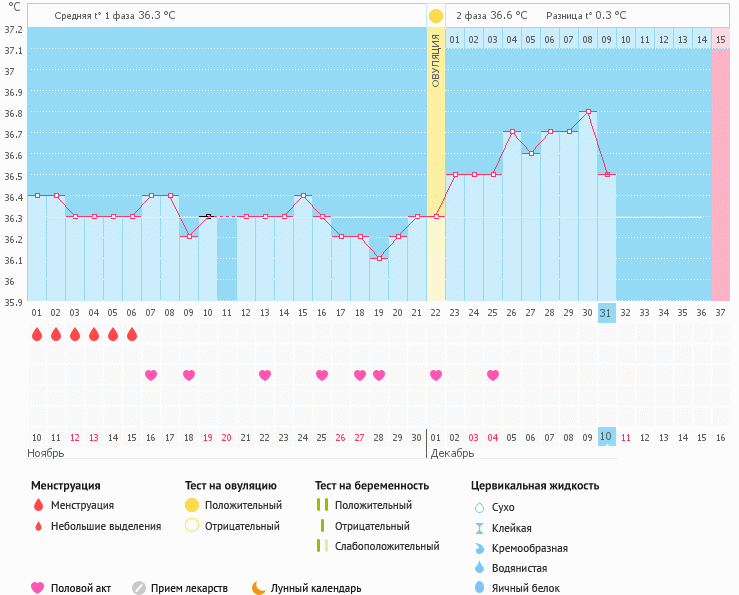This screenshot has width=739, height=595.
Task: Click the Яичный белок drop icon
Action: [479, 588]
